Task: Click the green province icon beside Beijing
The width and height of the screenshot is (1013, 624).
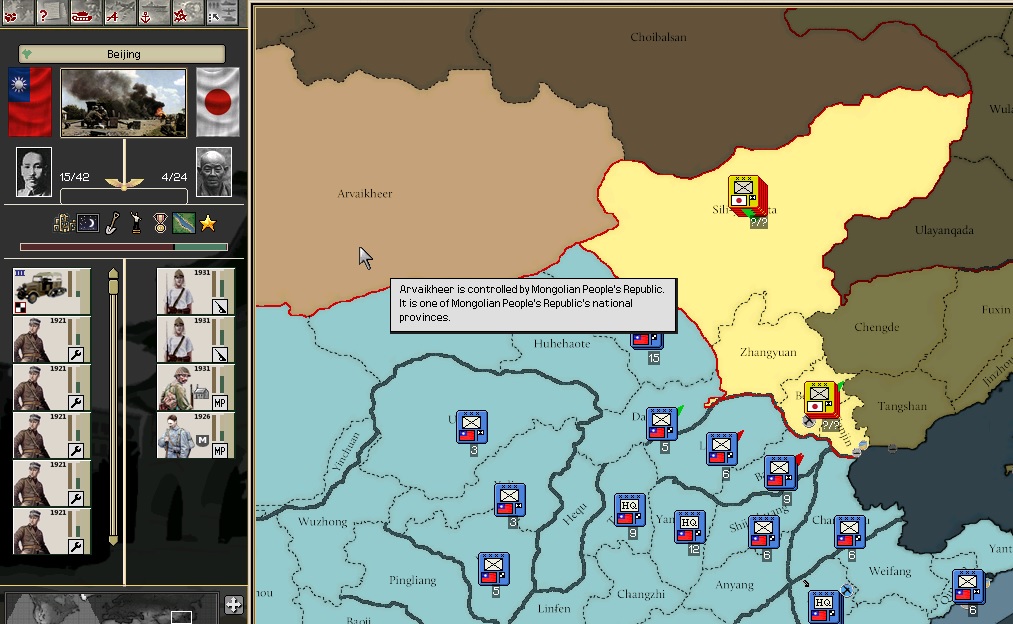Action: click(x=27, y=54)
